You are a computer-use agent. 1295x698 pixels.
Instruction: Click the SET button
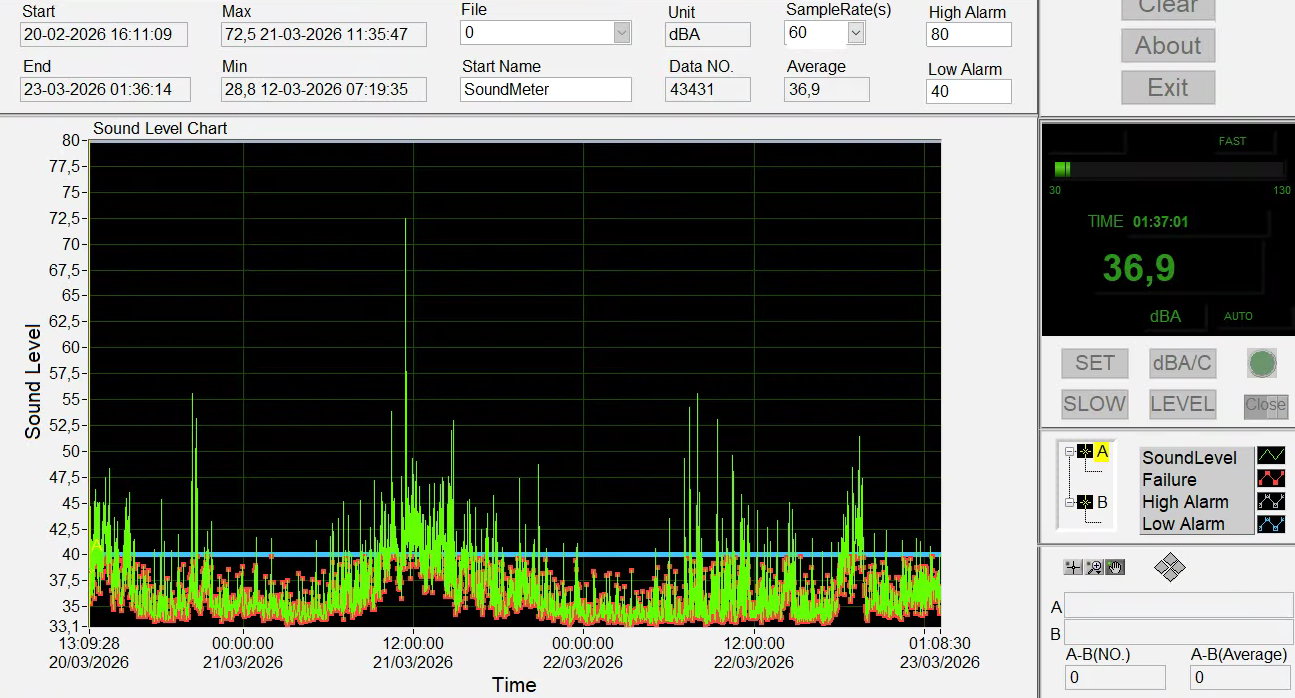[x=1094, y=363]
